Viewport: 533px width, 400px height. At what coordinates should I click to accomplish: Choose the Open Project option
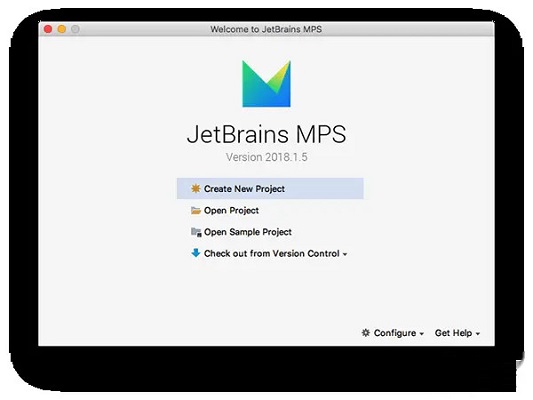(231, 211)
